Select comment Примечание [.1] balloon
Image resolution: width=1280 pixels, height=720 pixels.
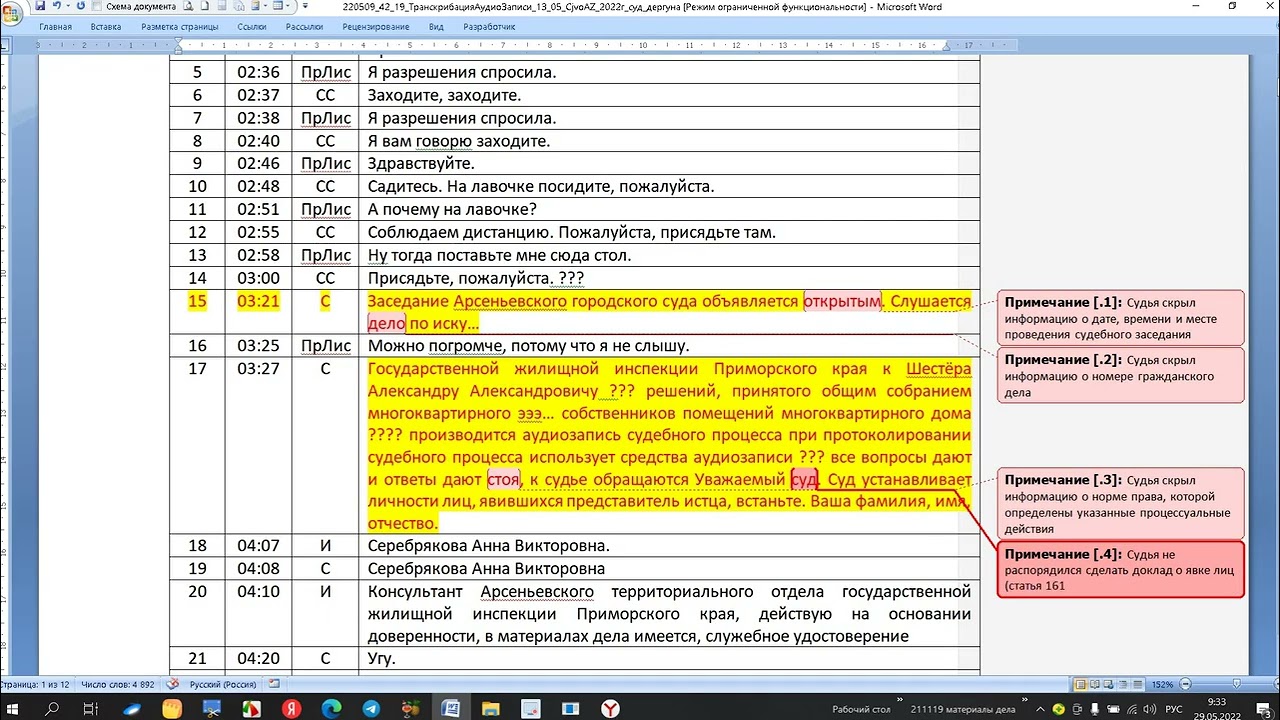(1121, 318)
